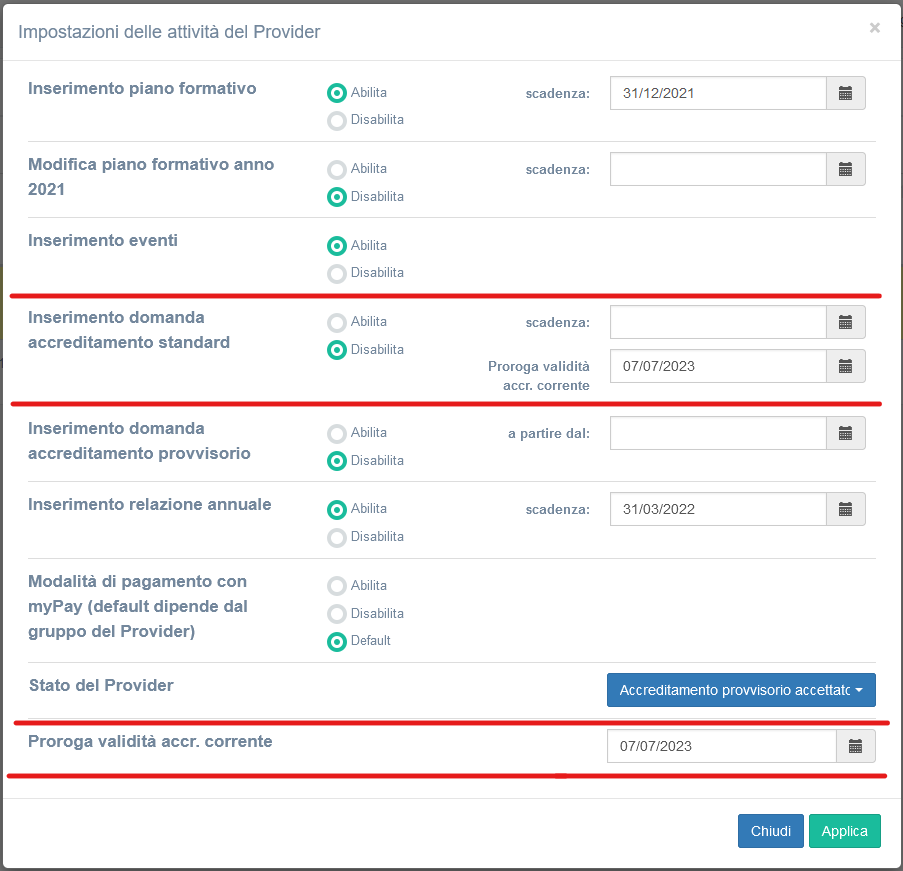Select Abilita for Inserimento piano formativo
The width and height of the screenshot is (903, 871).
pyautogui.click(x=337, y=93)
